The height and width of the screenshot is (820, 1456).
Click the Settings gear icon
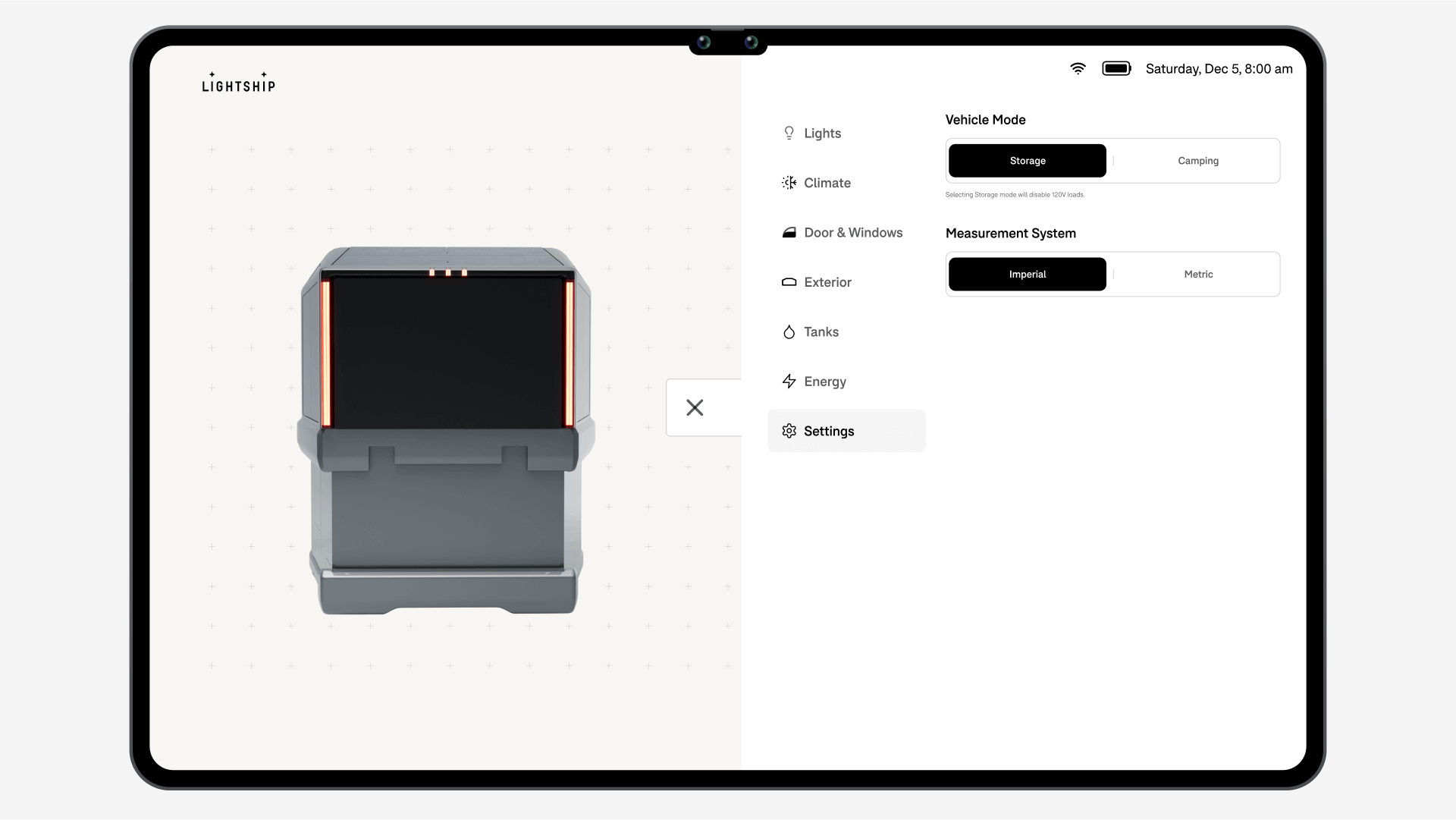point(789,431)
